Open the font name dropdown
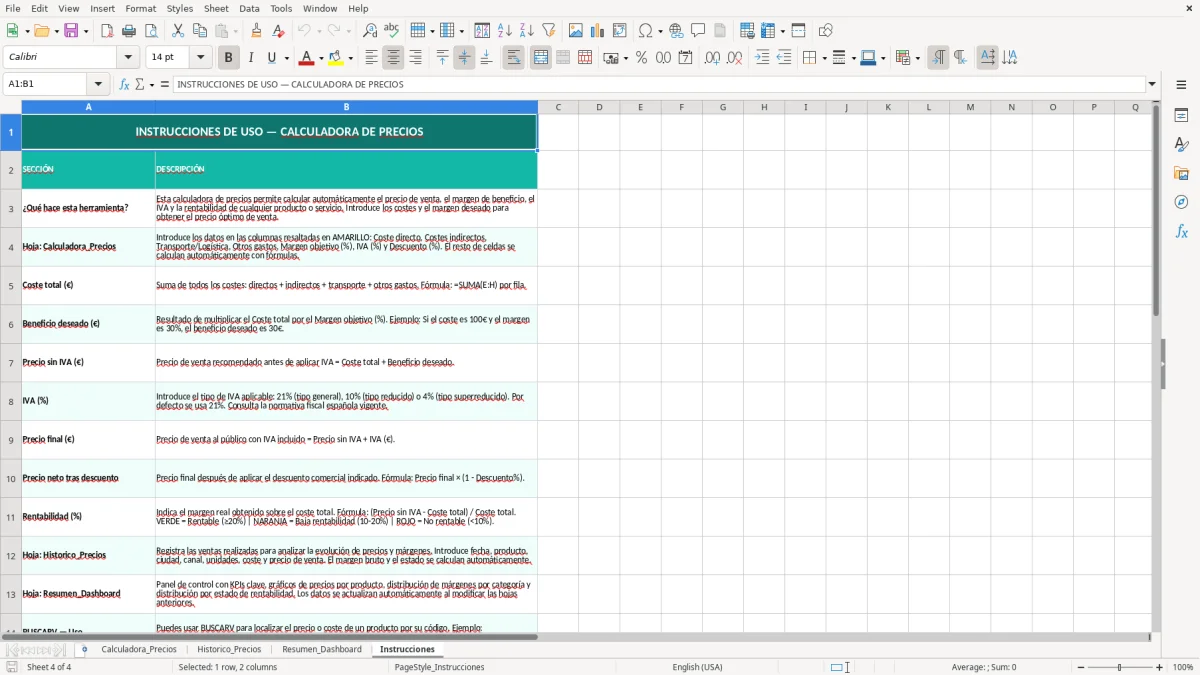 pyautogui.click(x=128, y=58)
